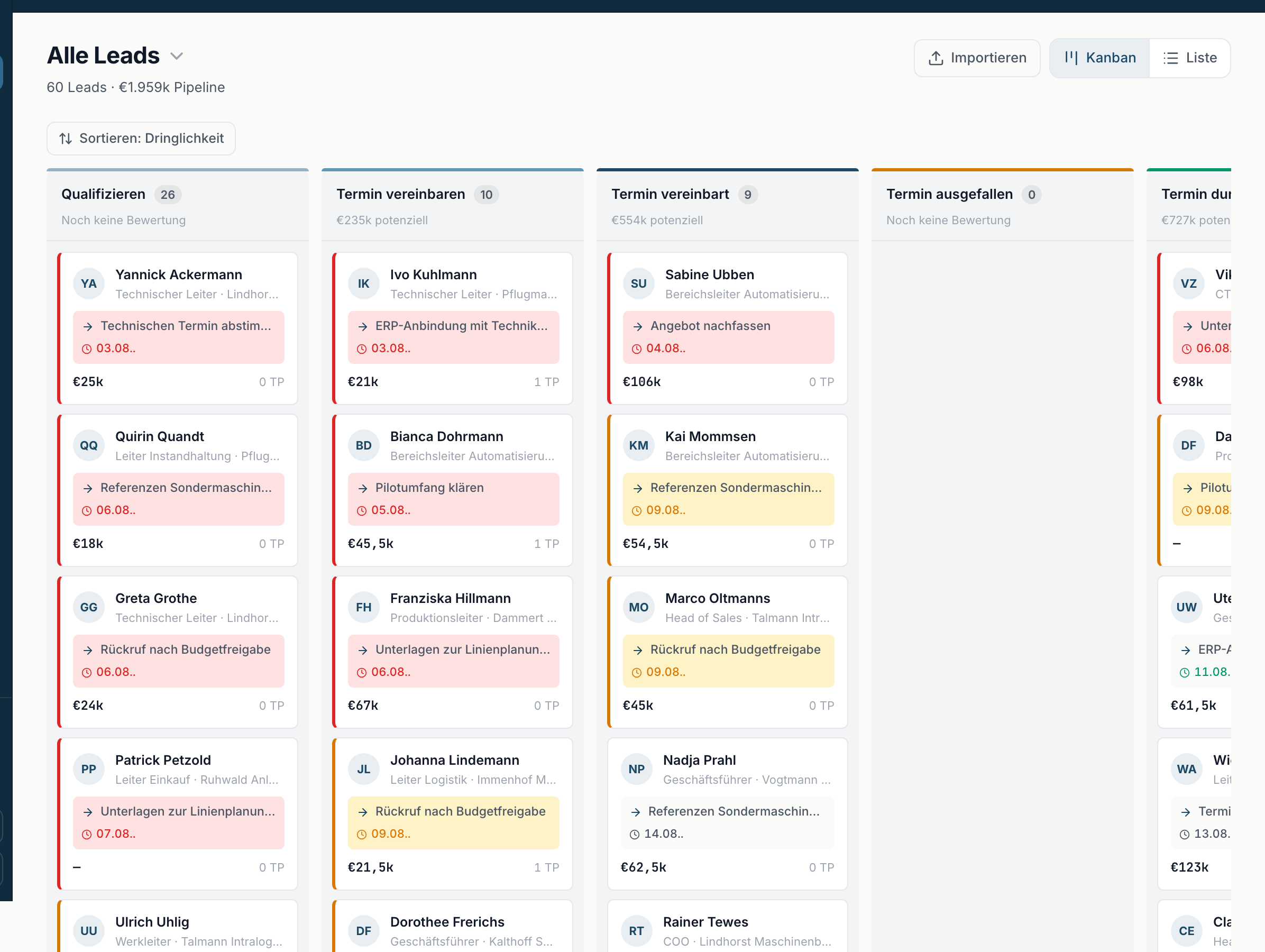Open the Pilotumfang klären task of Bianca Dohrmann
Viewport: 1265px width, 952px height.
pos(454,499)
